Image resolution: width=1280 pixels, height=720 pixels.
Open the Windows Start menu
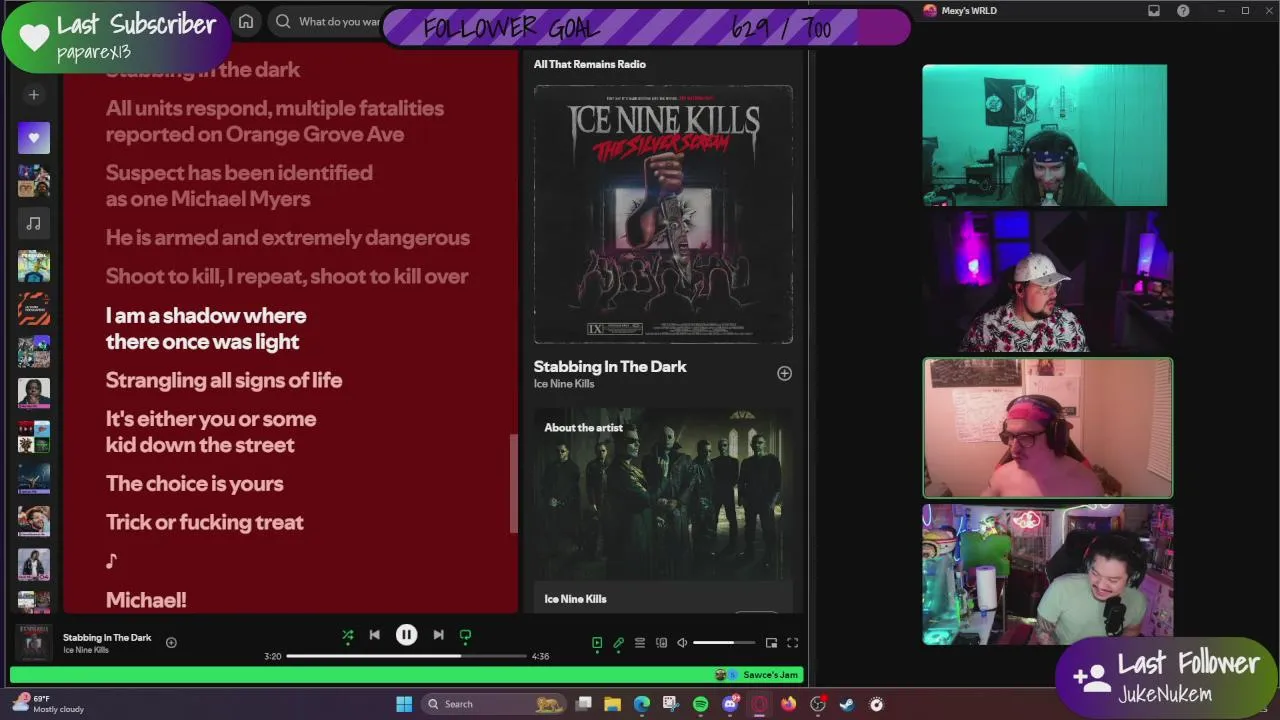pos(404,704)
